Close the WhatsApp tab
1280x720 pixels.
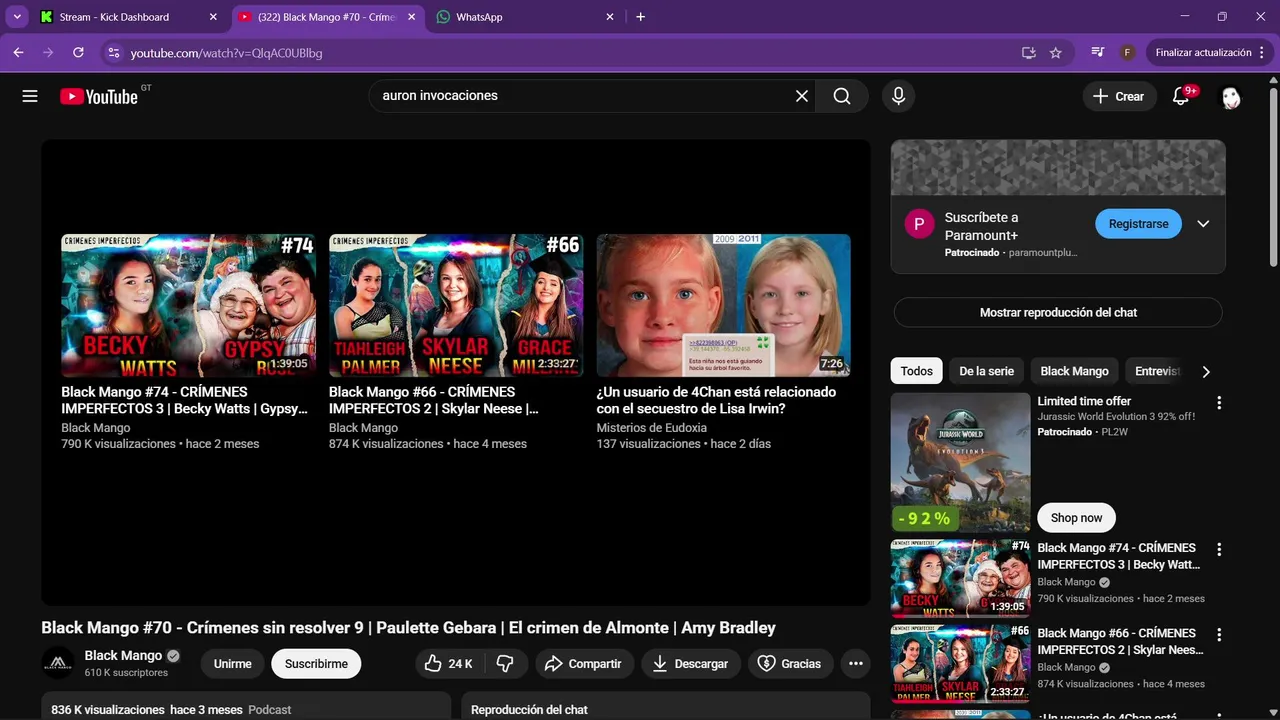coord(610,17)
